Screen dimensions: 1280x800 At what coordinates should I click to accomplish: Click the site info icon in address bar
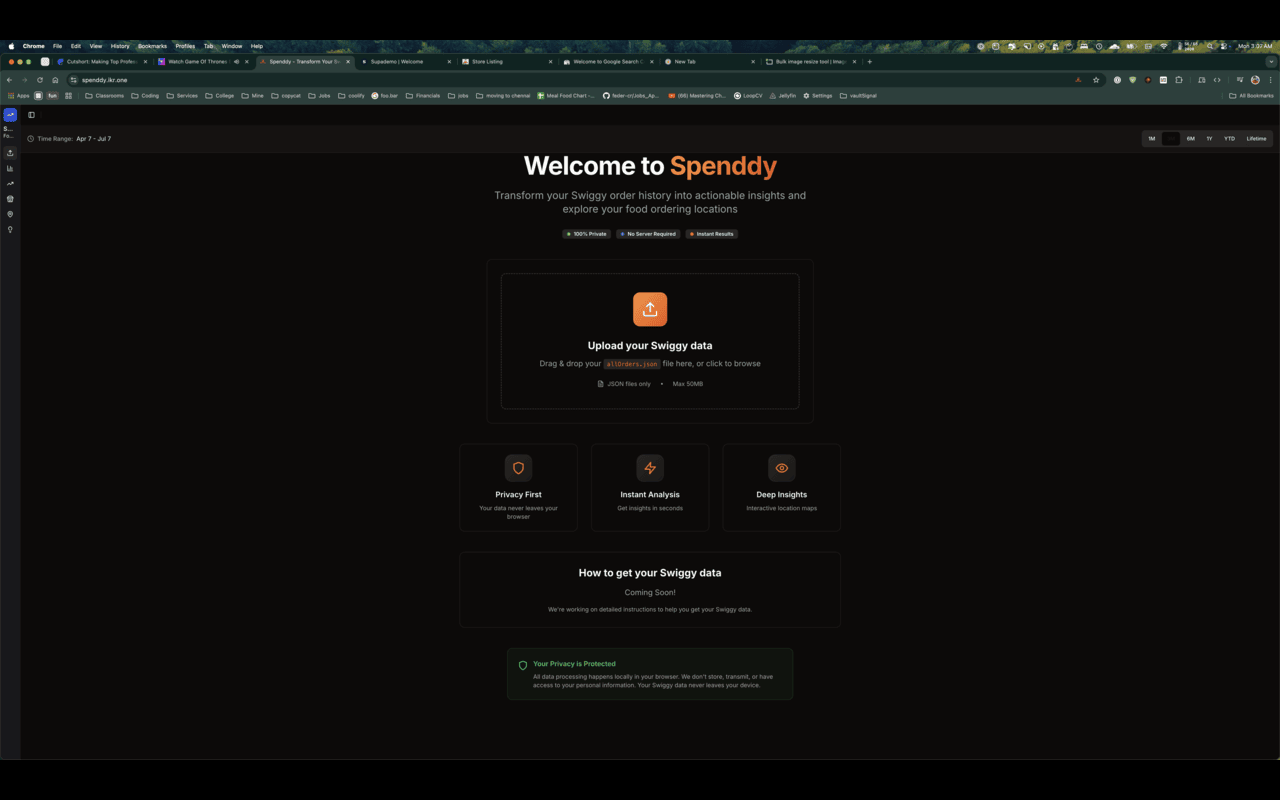(x=73, y=80)
